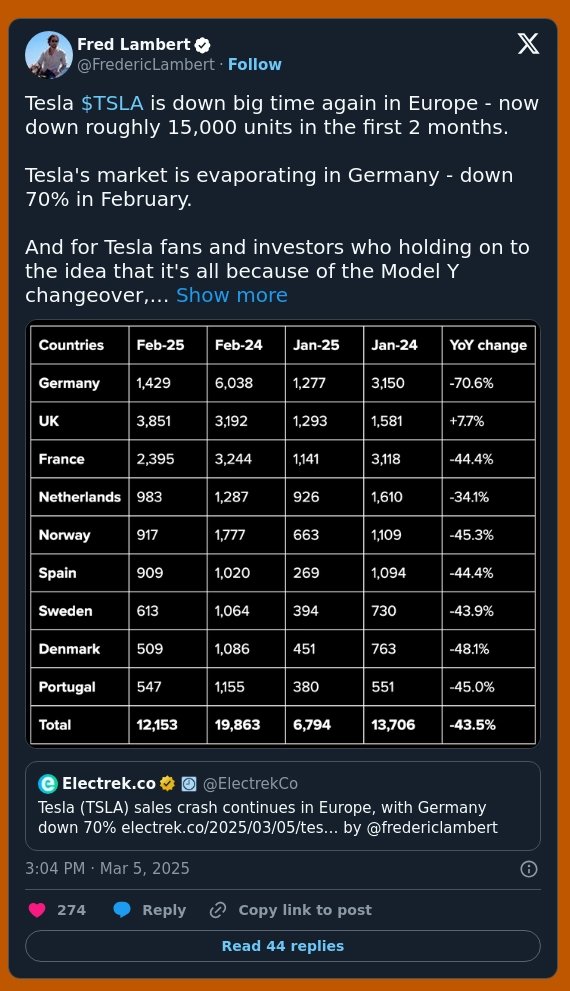Click Copy link to post
This screenshot has width=570, height=991.
(x=305, y=910)
